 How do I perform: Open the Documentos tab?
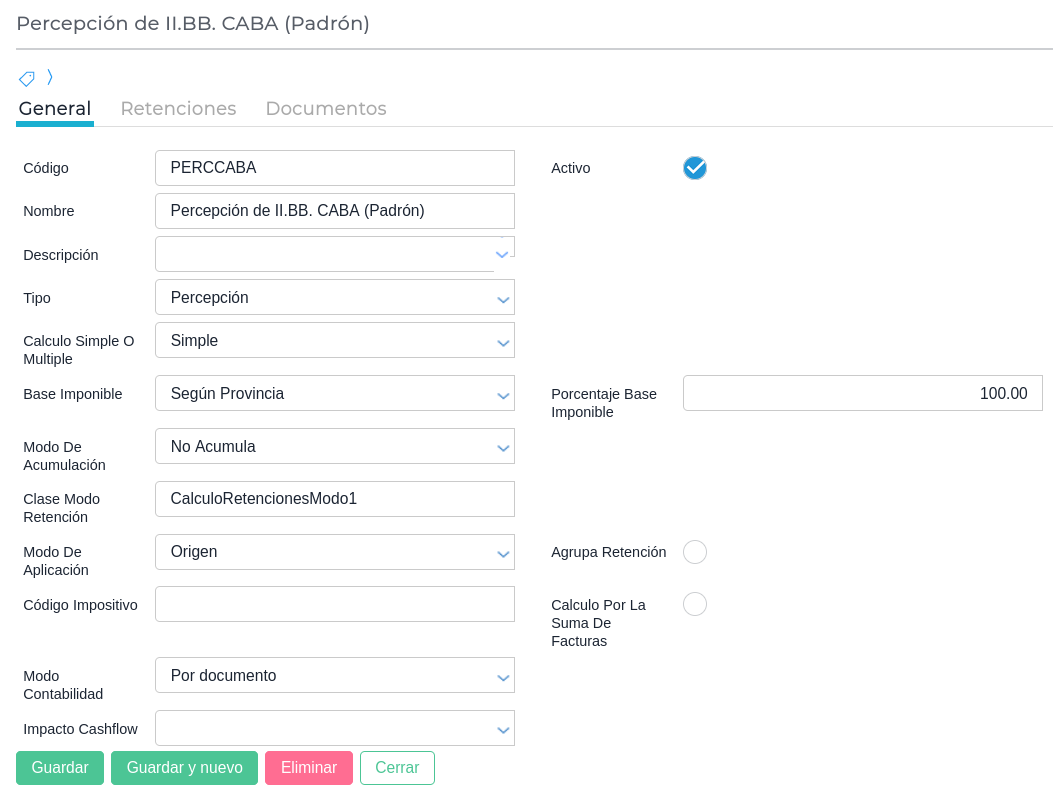click(325, 109)
